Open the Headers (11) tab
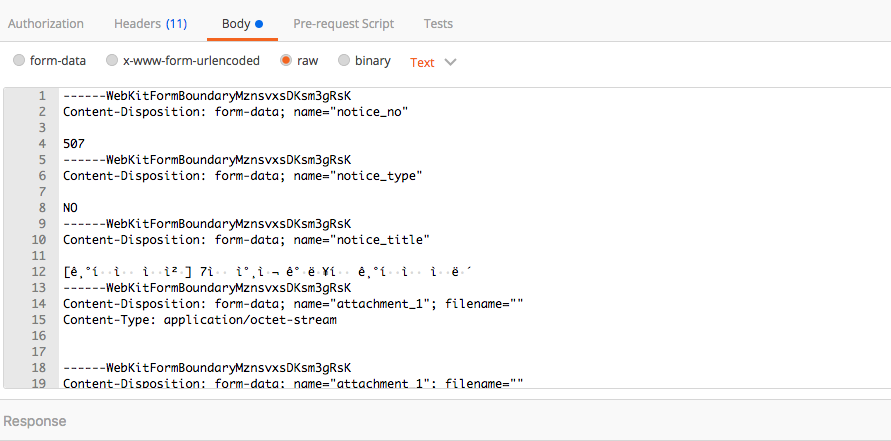Viewport: 891px width, 441px height. pyautogui.click(x=150, y=23)
